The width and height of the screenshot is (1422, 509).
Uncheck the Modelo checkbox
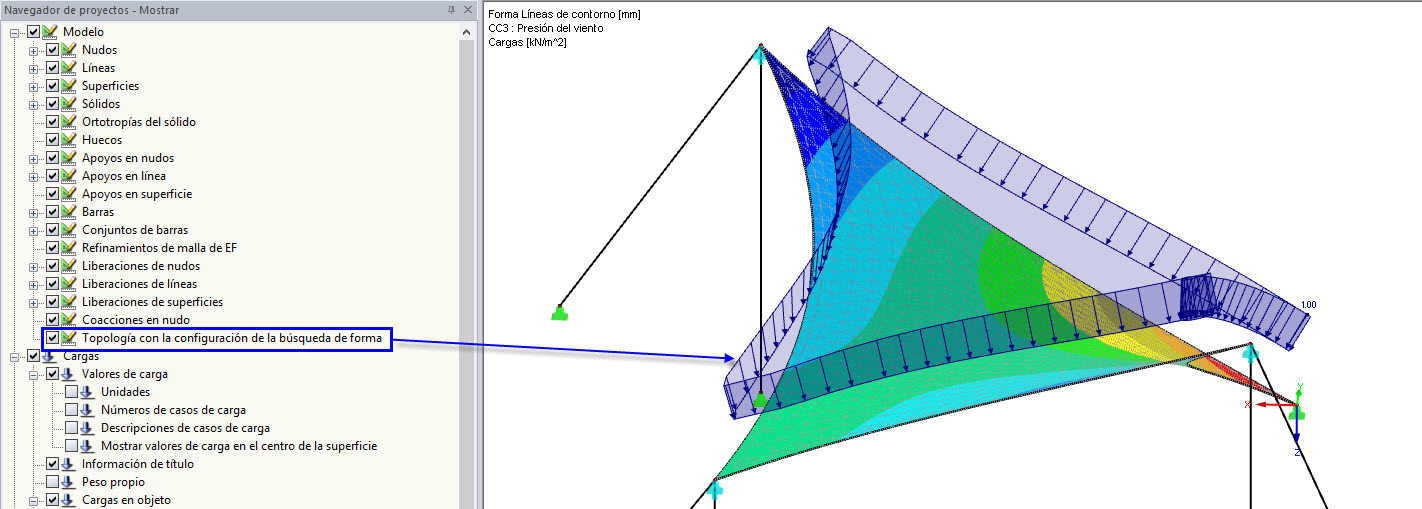click(x=34, y=32)
